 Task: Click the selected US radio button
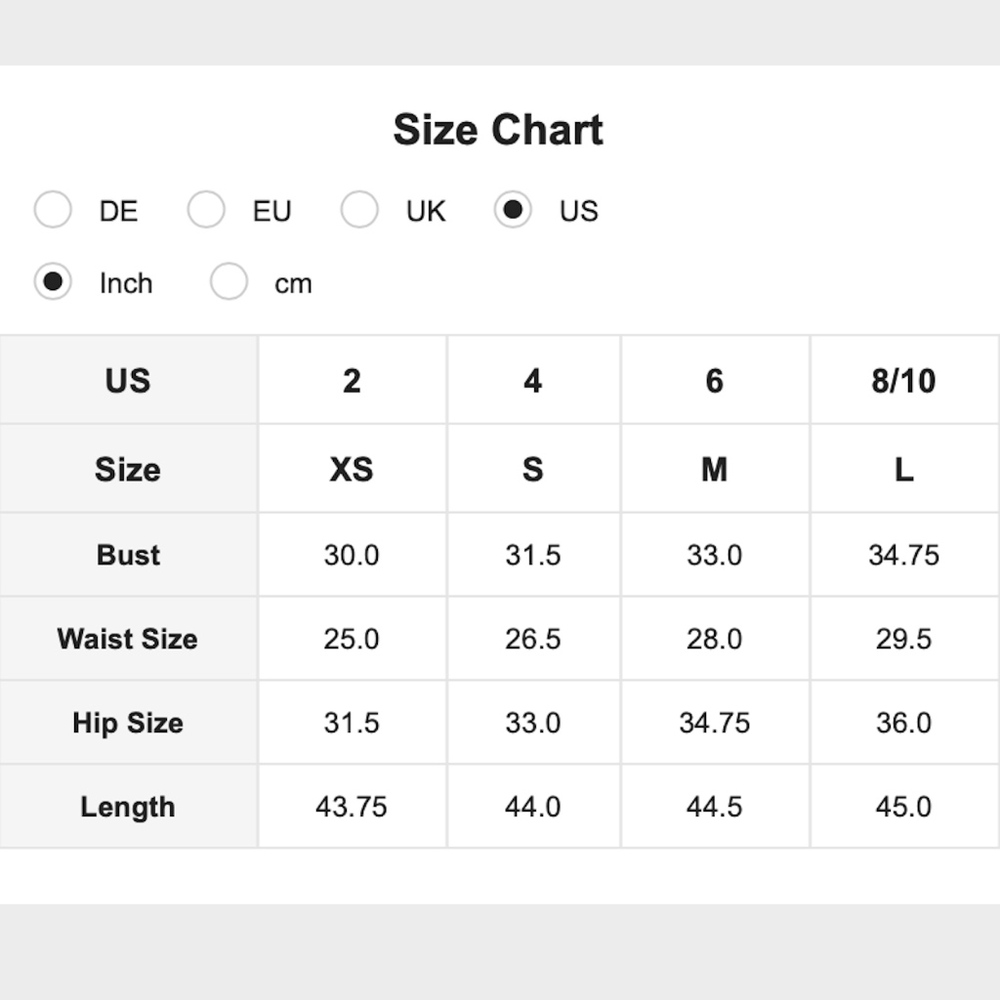tap(513, 210)
